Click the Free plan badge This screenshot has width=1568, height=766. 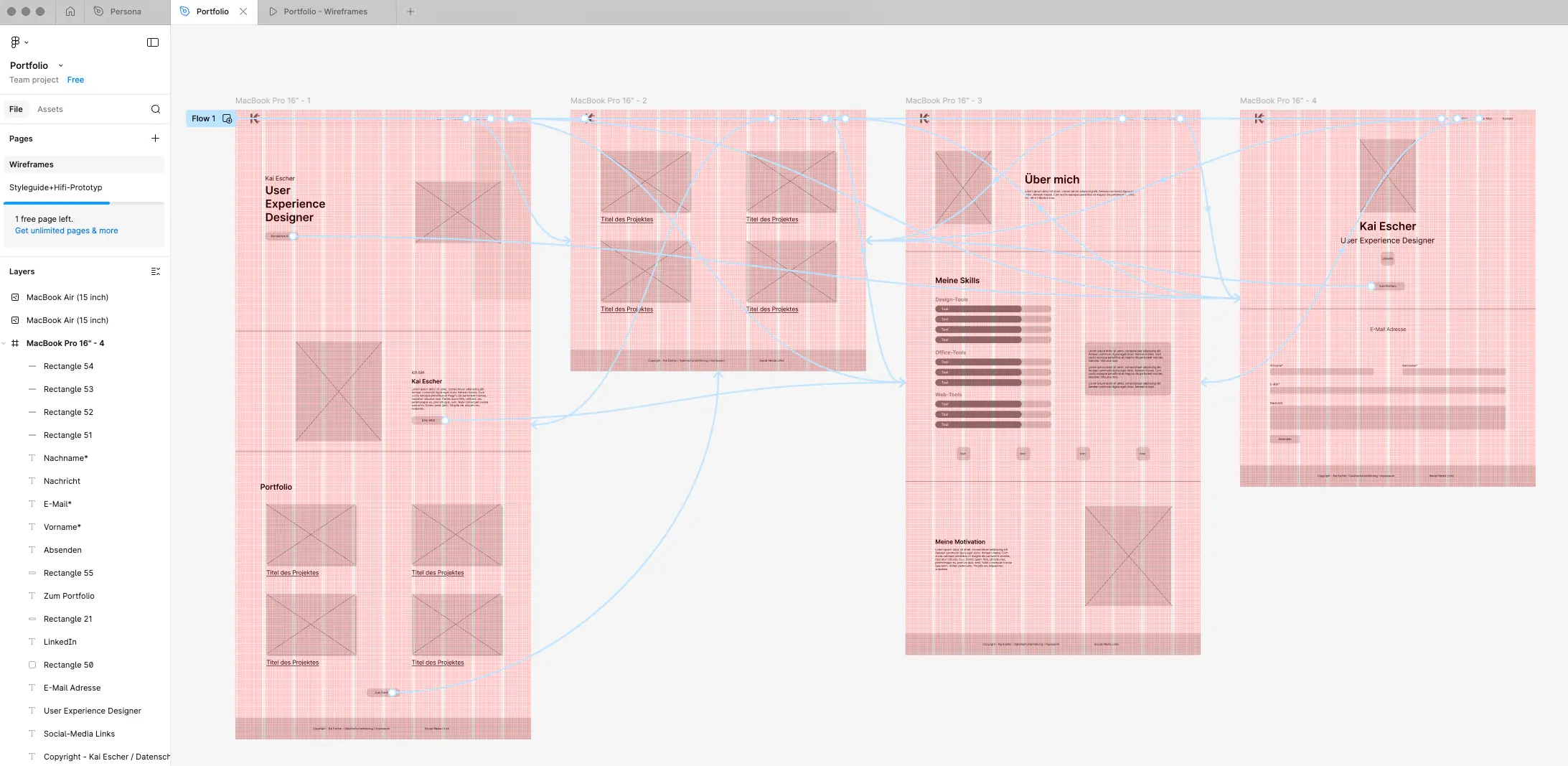pyautogui.click(x=75, y=80)
